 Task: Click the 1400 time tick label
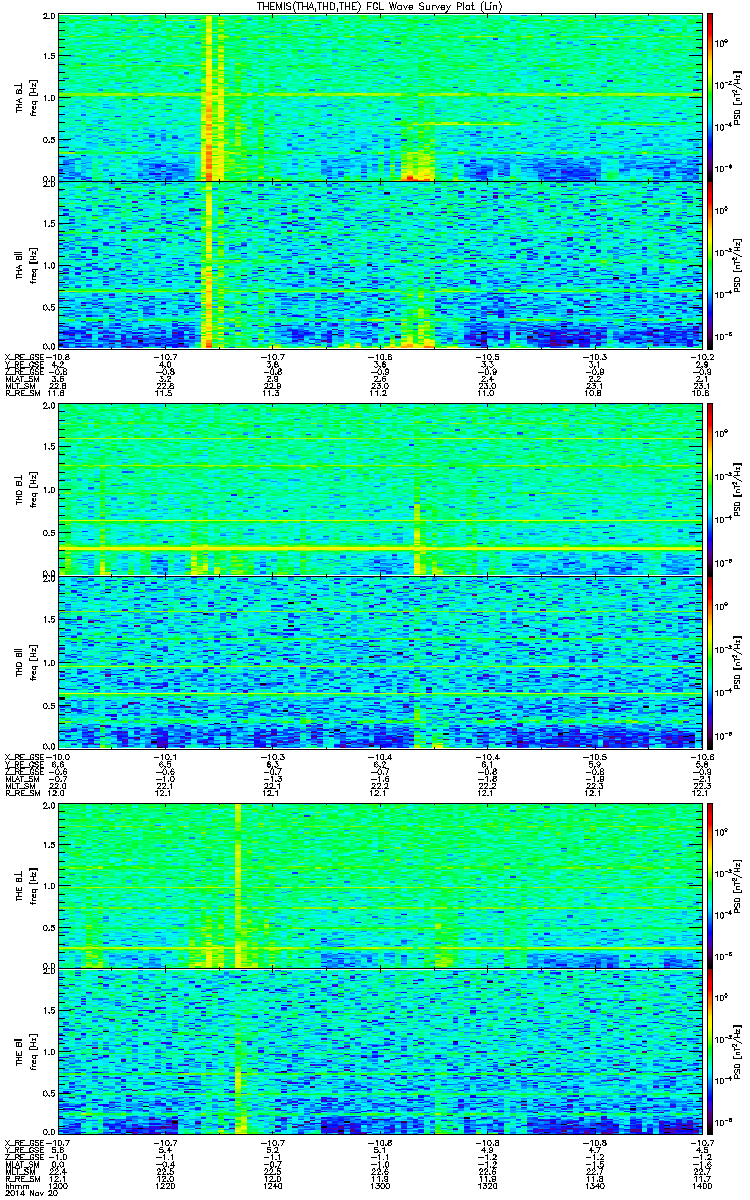(702, 1187)
